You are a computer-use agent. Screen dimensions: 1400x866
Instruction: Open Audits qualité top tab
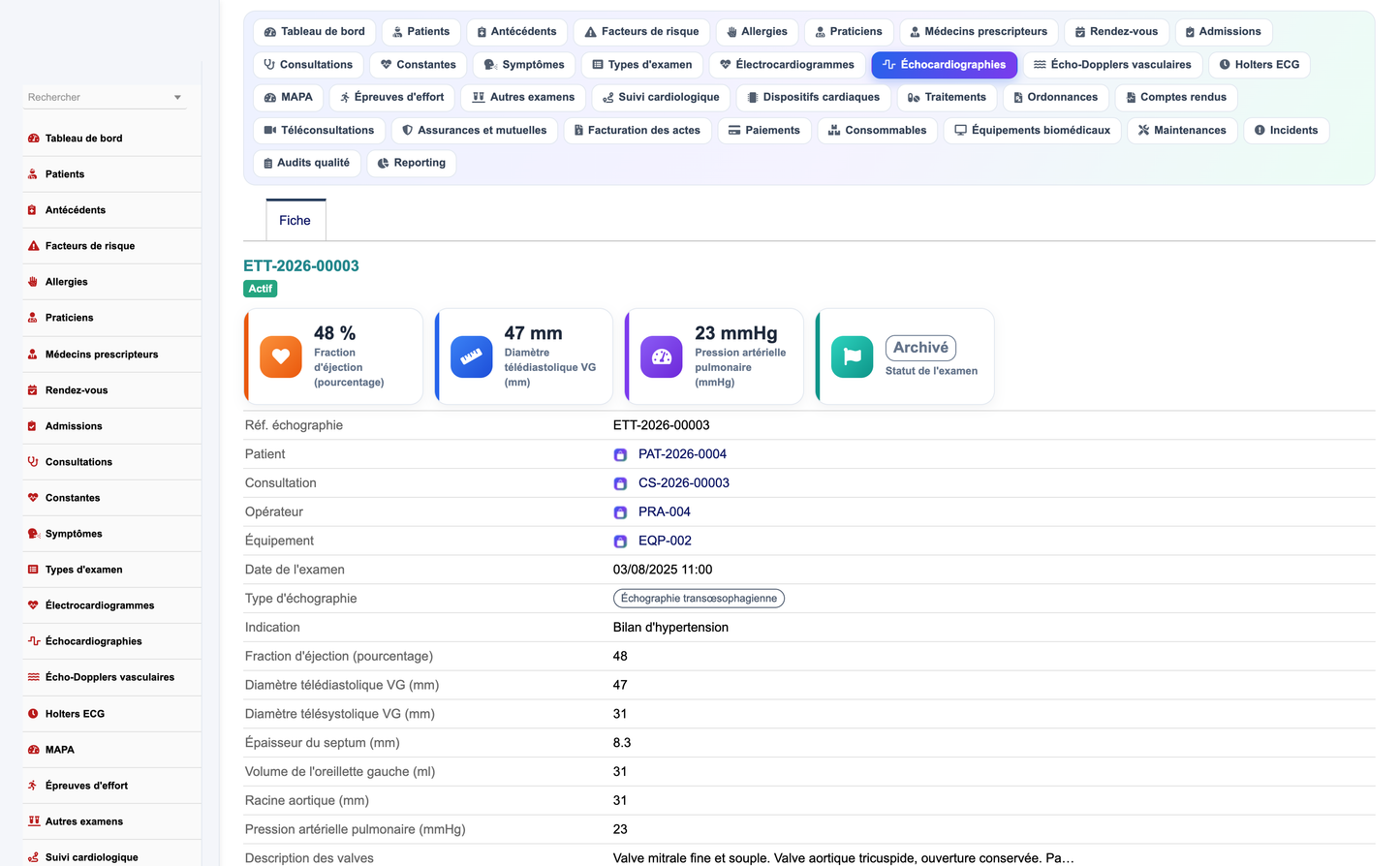pos(307,163)
